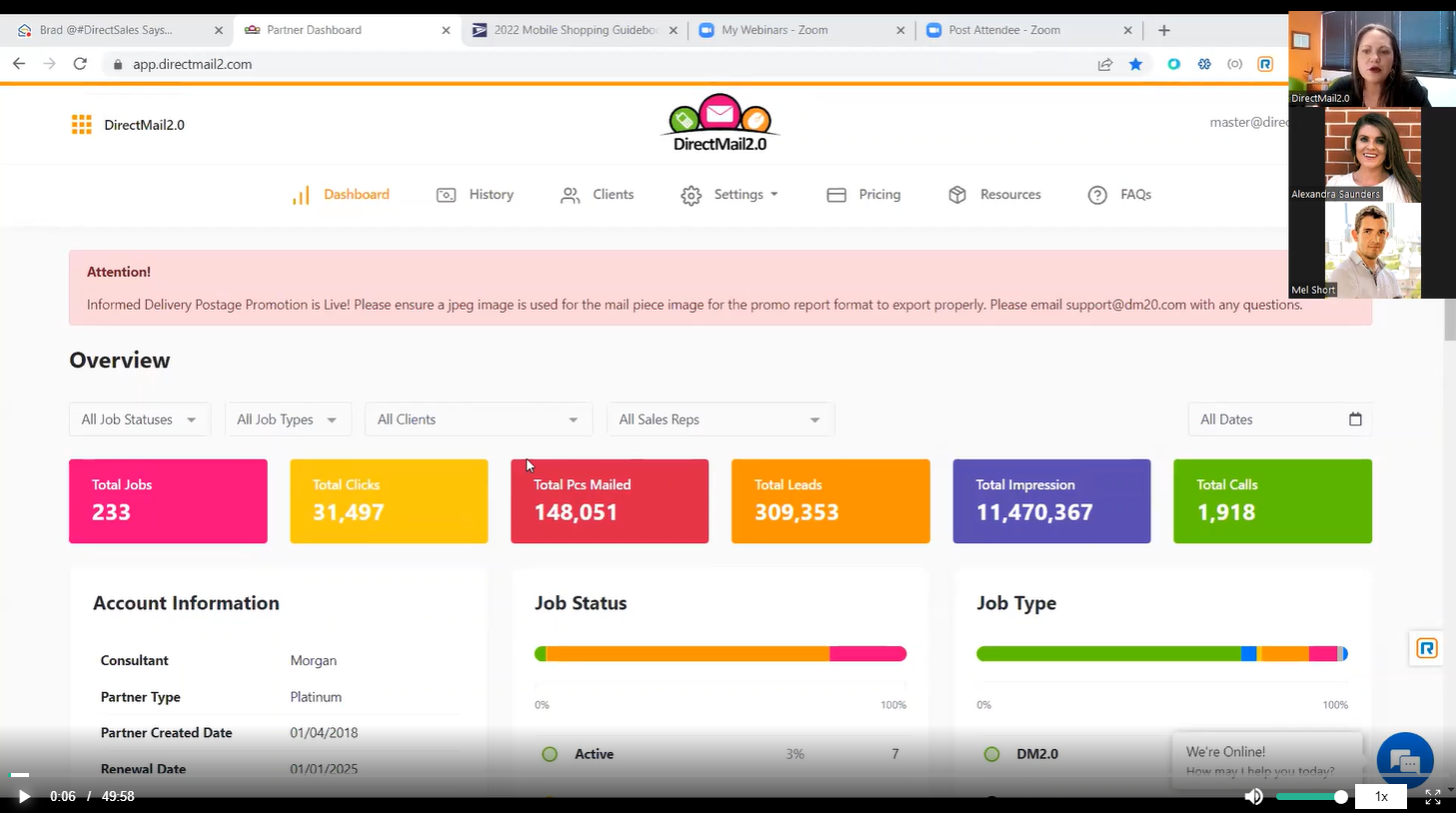Image resolution: width=1456 pixels, height=813 pixels.
Task: Click the Active status green circle
Action: click(549, 754)
